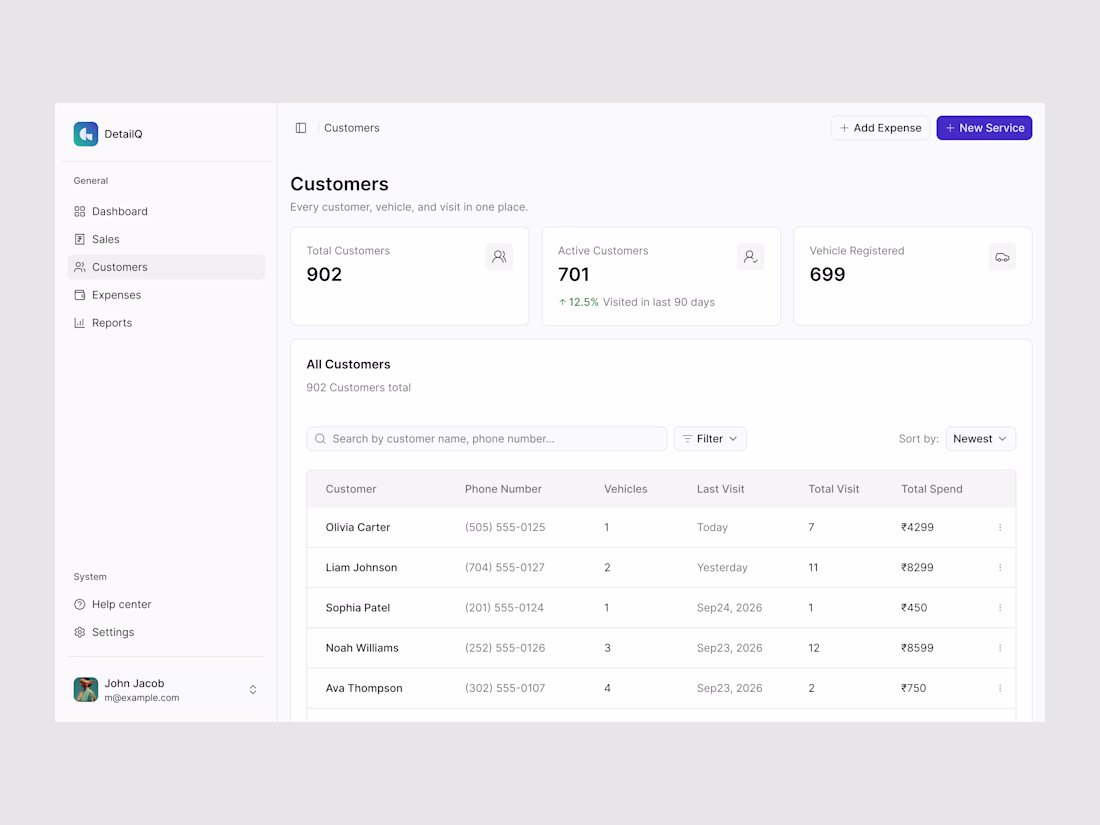The height and width of the screenshot is (825, 1100).
Task: Expand the John Jacob account switcher
Action: [253, 690]
